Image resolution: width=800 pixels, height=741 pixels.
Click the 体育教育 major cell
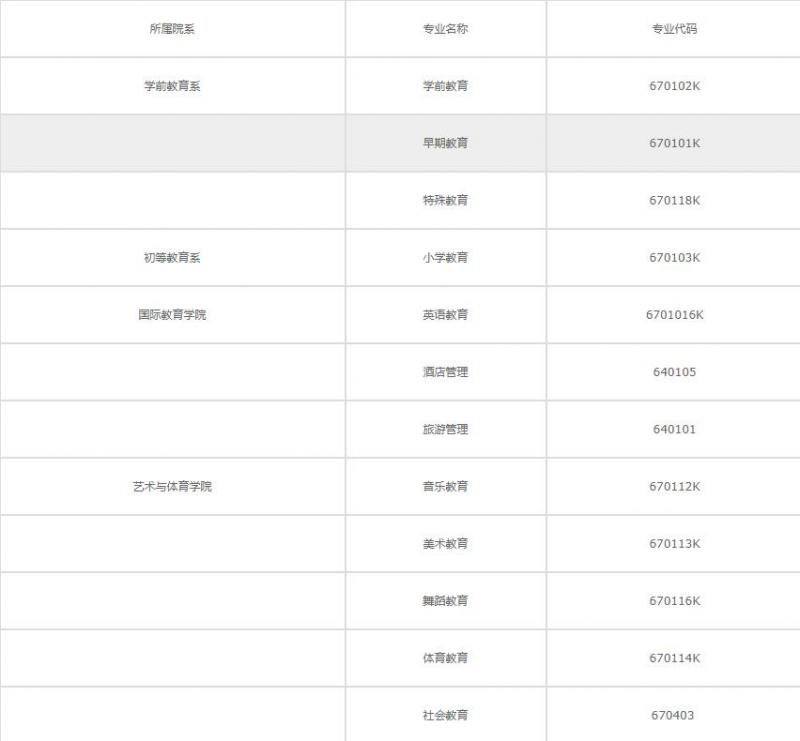tap(445, 658)
